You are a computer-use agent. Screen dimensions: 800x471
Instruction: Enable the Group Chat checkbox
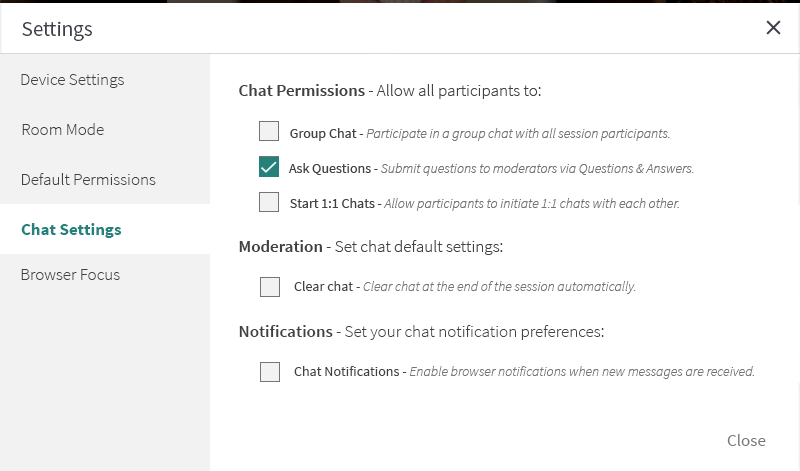(x=269, y=131)
